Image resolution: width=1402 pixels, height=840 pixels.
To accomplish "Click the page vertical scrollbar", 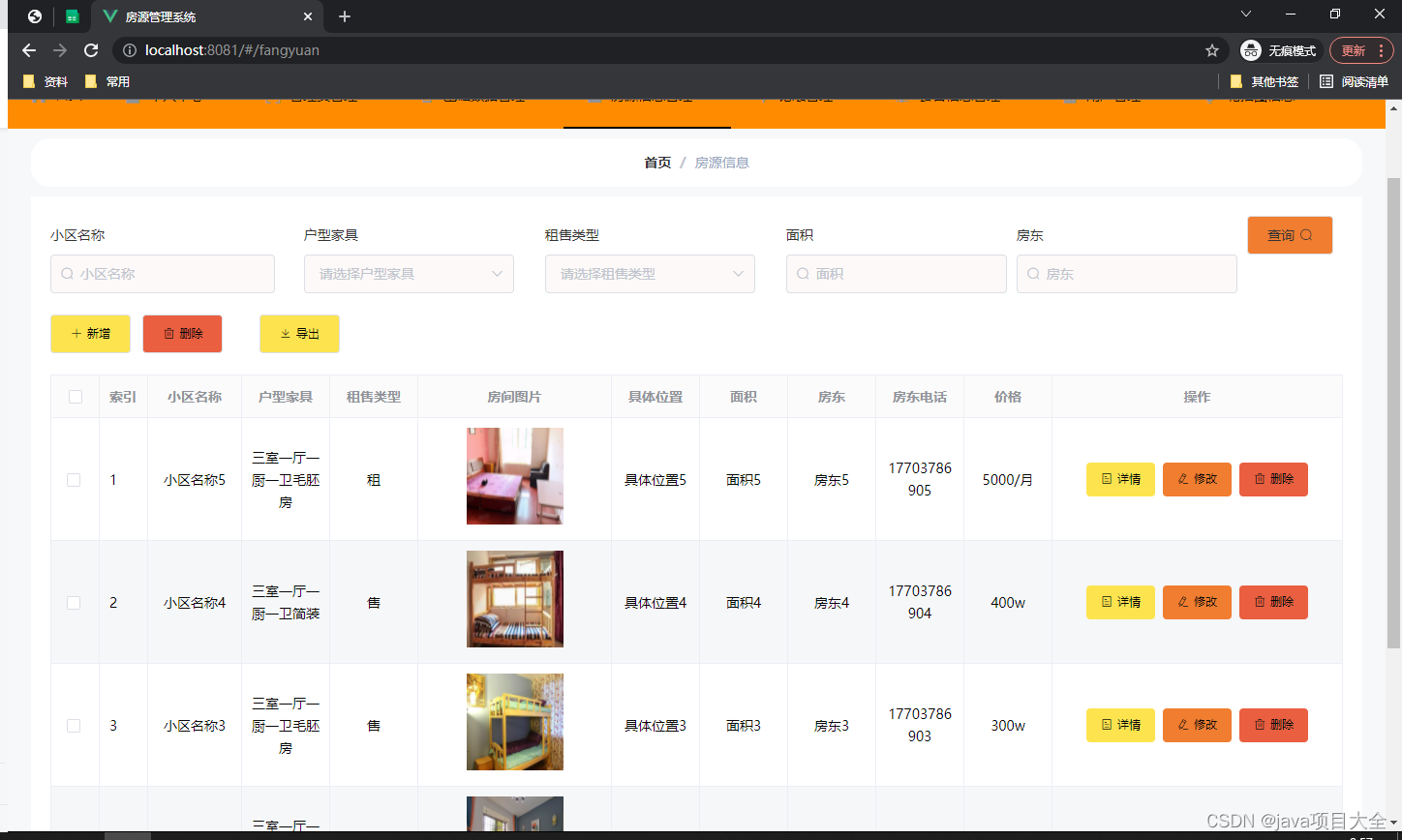I will point(1393,411).
